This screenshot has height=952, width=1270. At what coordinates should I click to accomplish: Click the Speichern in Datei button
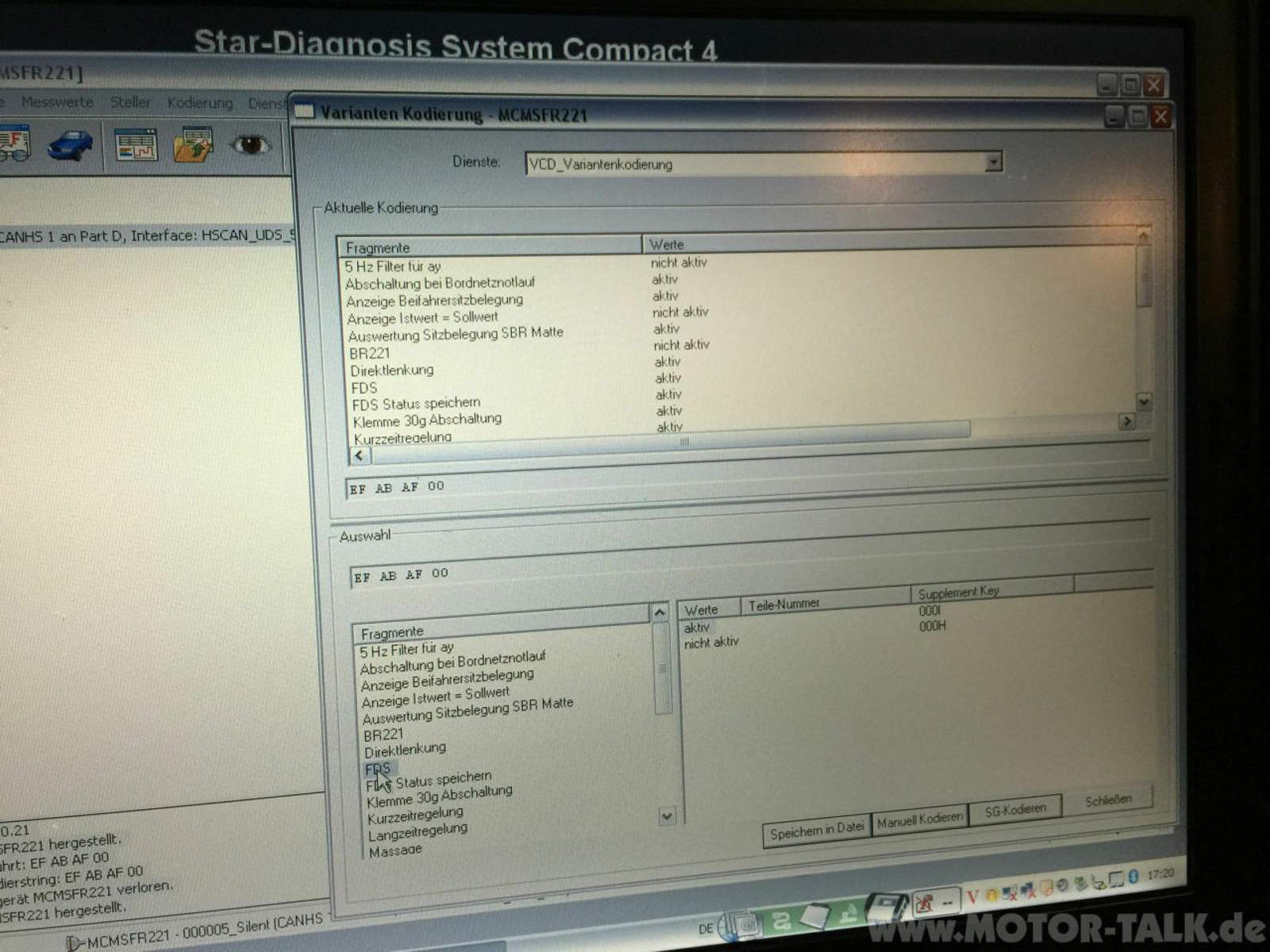click(x=817, y=831)
